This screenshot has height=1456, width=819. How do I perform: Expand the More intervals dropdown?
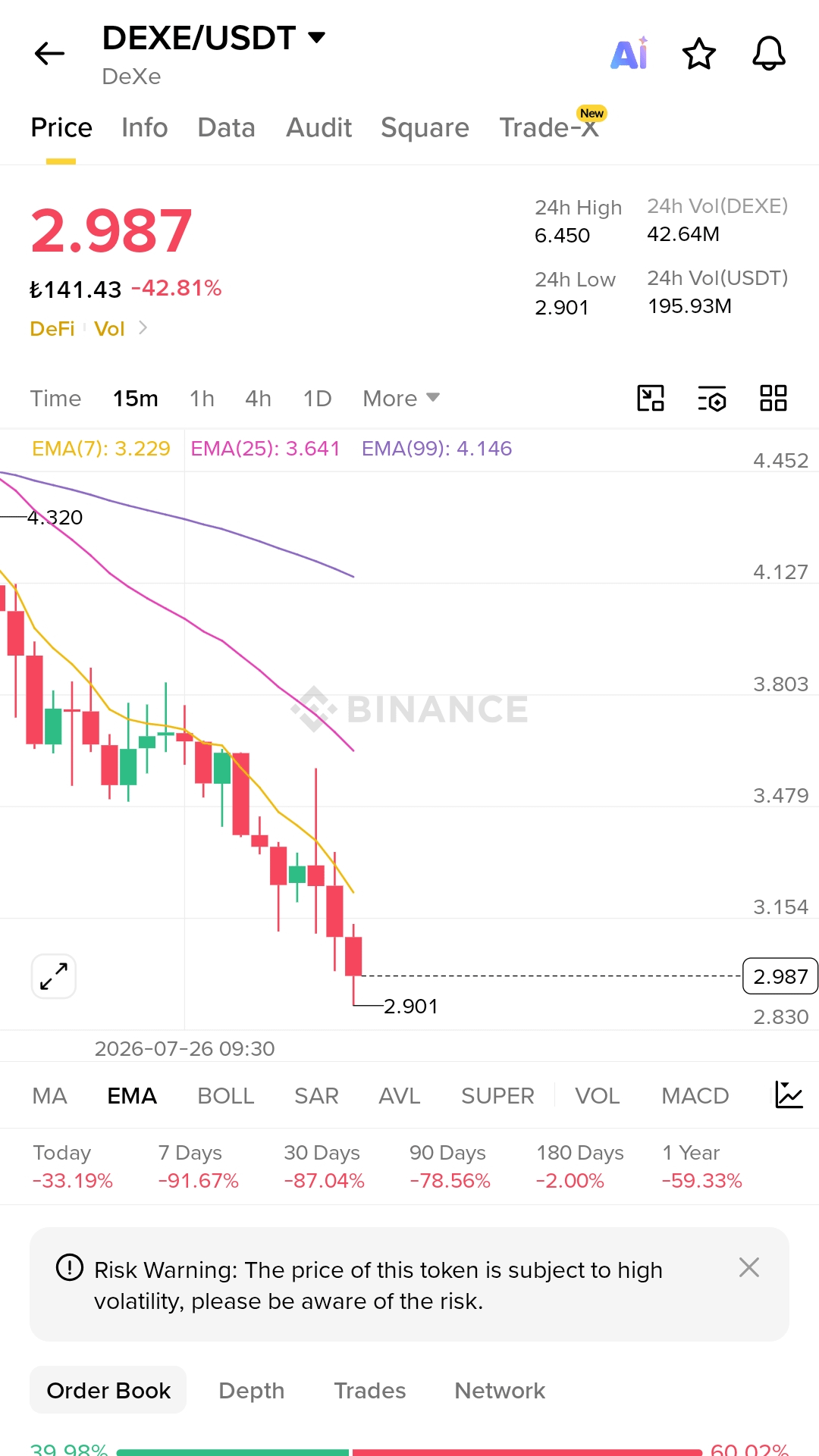click(x=401, y=399)
